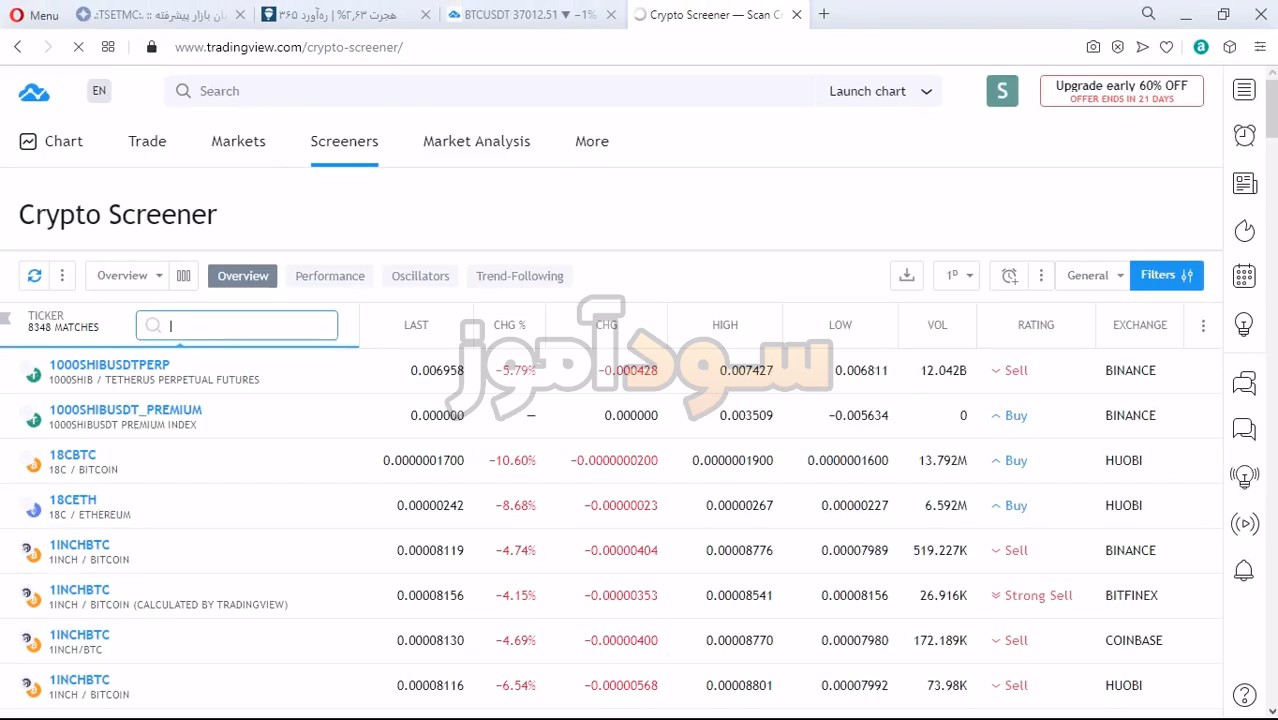
Task: Click the top Search field
Action: click(x=490, y=91)
